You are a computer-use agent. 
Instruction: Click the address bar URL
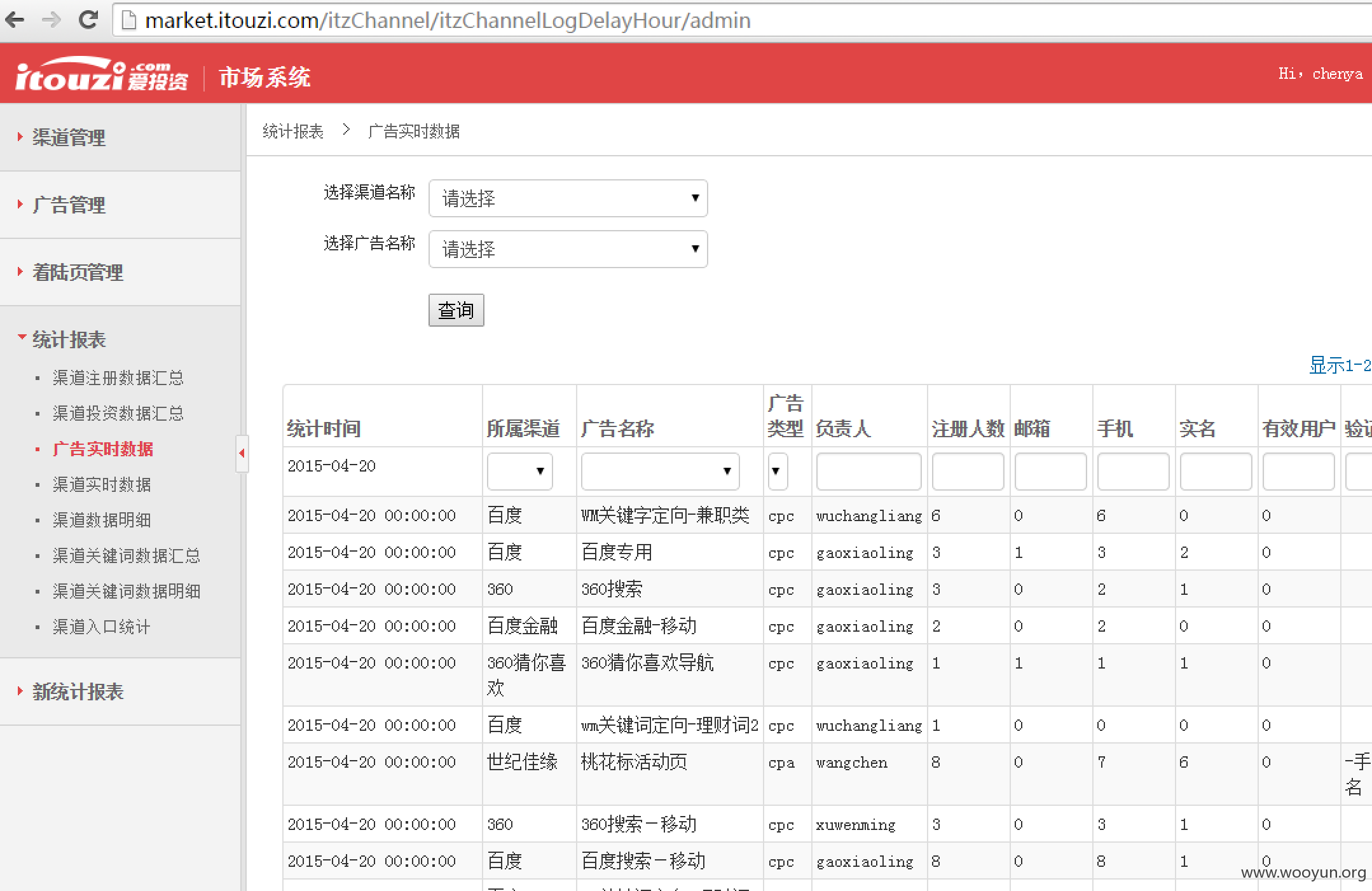[x=448, y=20]
